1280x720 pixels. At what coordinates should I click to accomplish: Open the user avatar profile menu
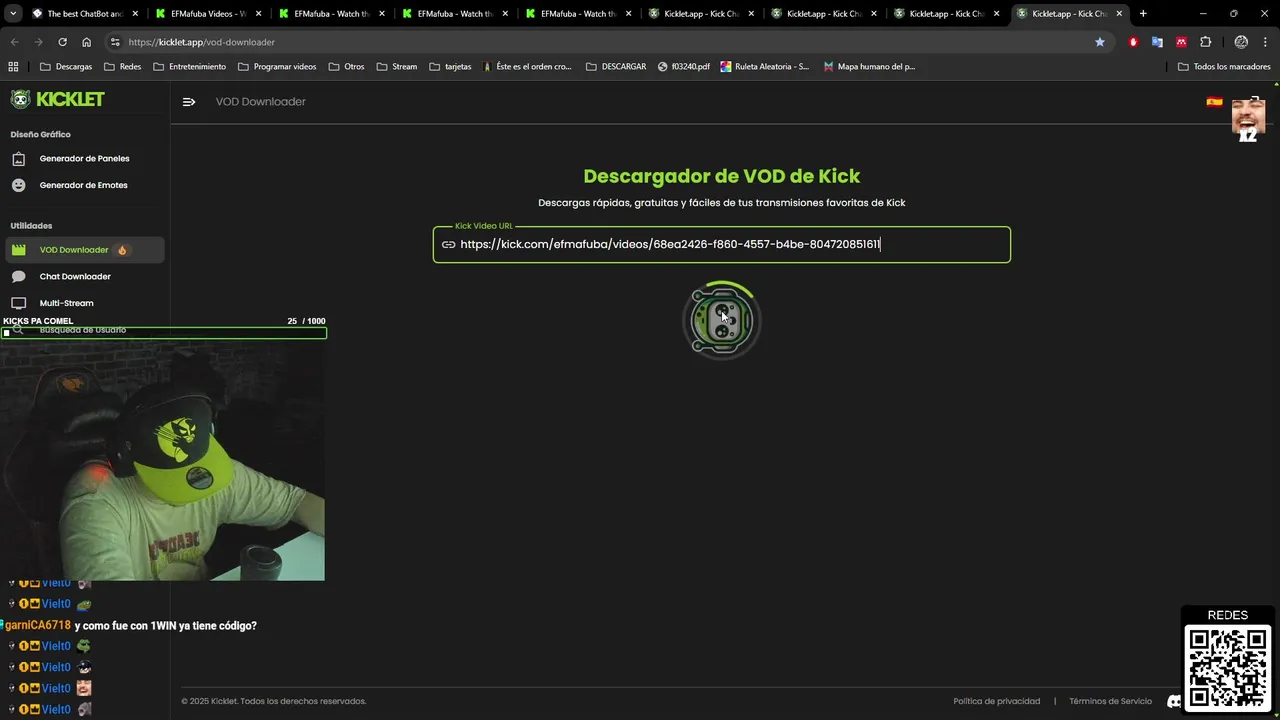1248,118
